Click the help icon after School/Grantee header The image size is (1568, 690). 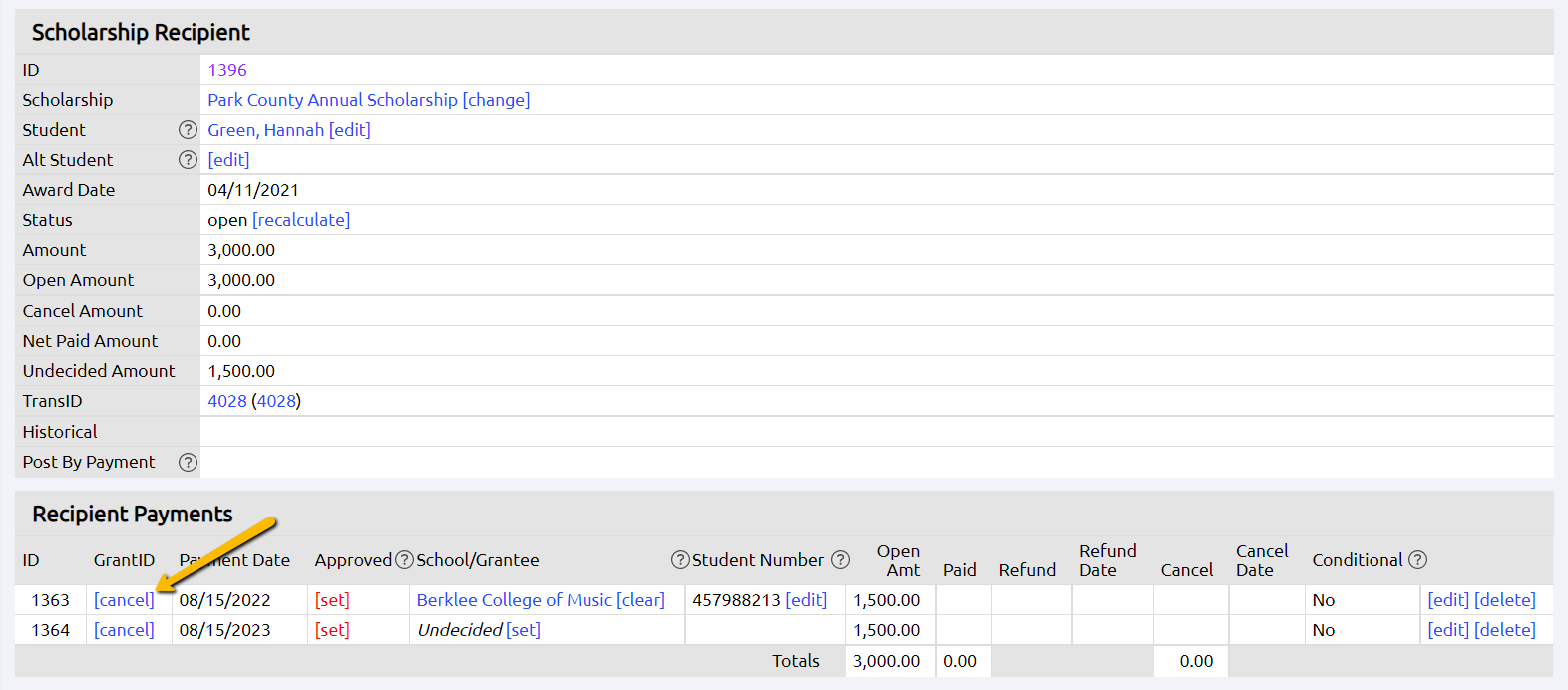tap(680, 560)
